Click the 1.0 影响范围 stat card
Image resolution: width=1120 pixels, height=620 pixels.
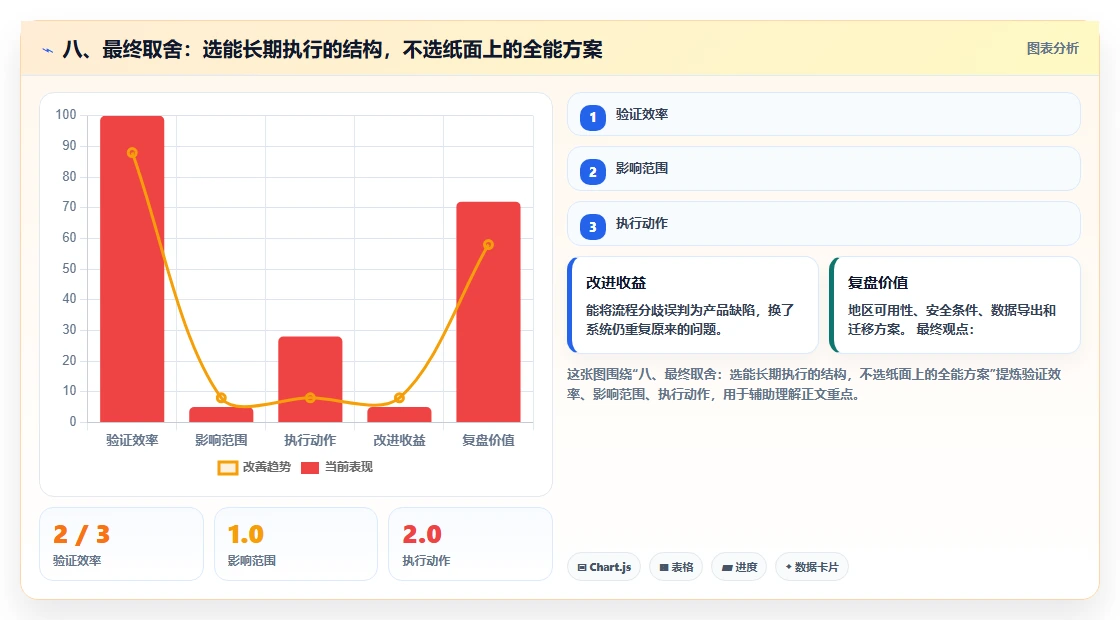[296, 544]
